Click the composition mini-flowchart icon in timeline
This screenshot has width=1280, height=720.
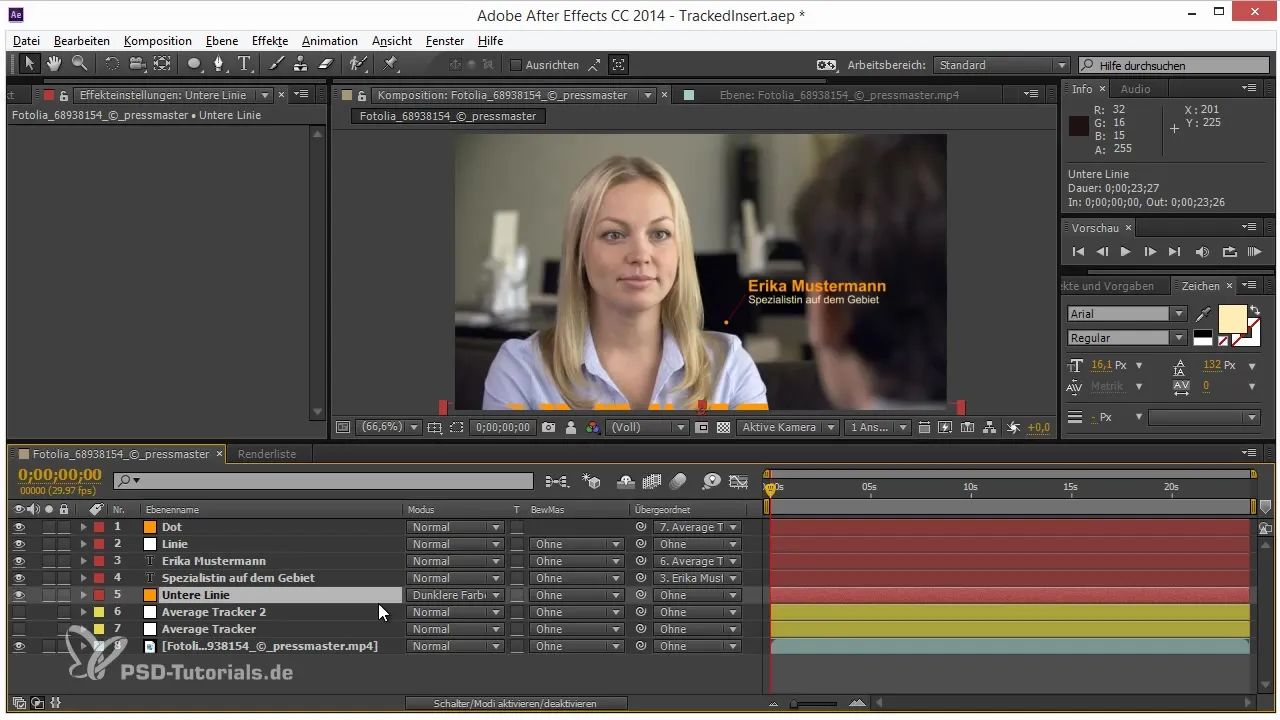pos(557,481)
